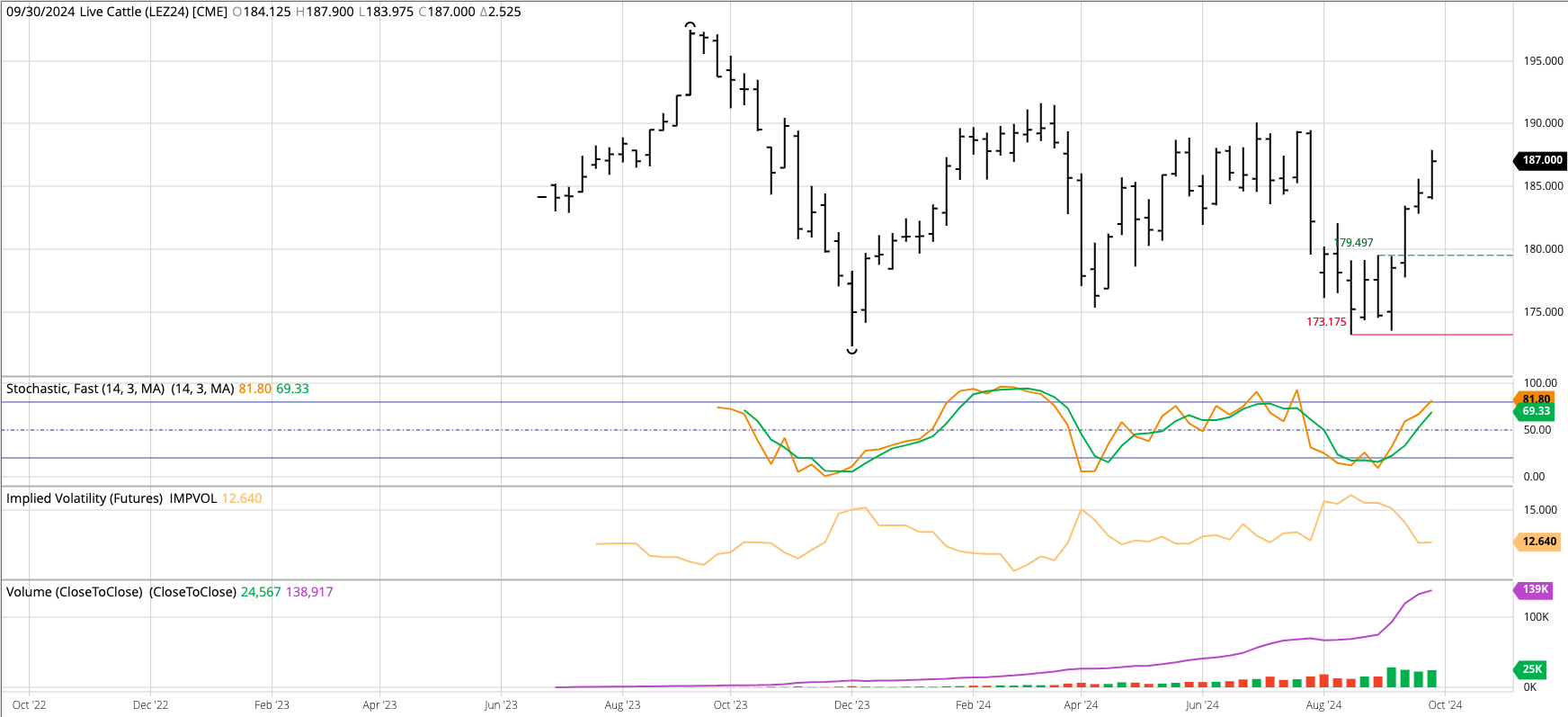
Task: Click the purple 139K axis badge
Action: pos(1533,590)
